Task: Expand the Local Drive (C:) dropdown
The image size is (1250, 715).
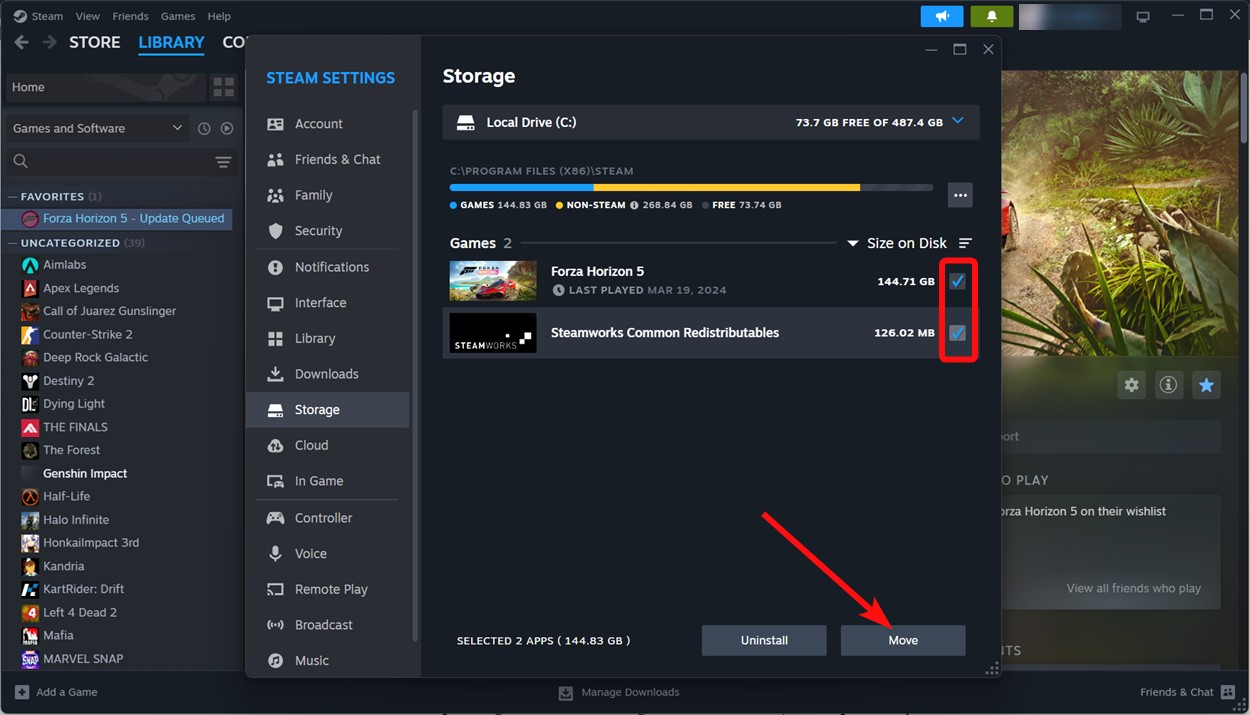Action: click(957, 122)
